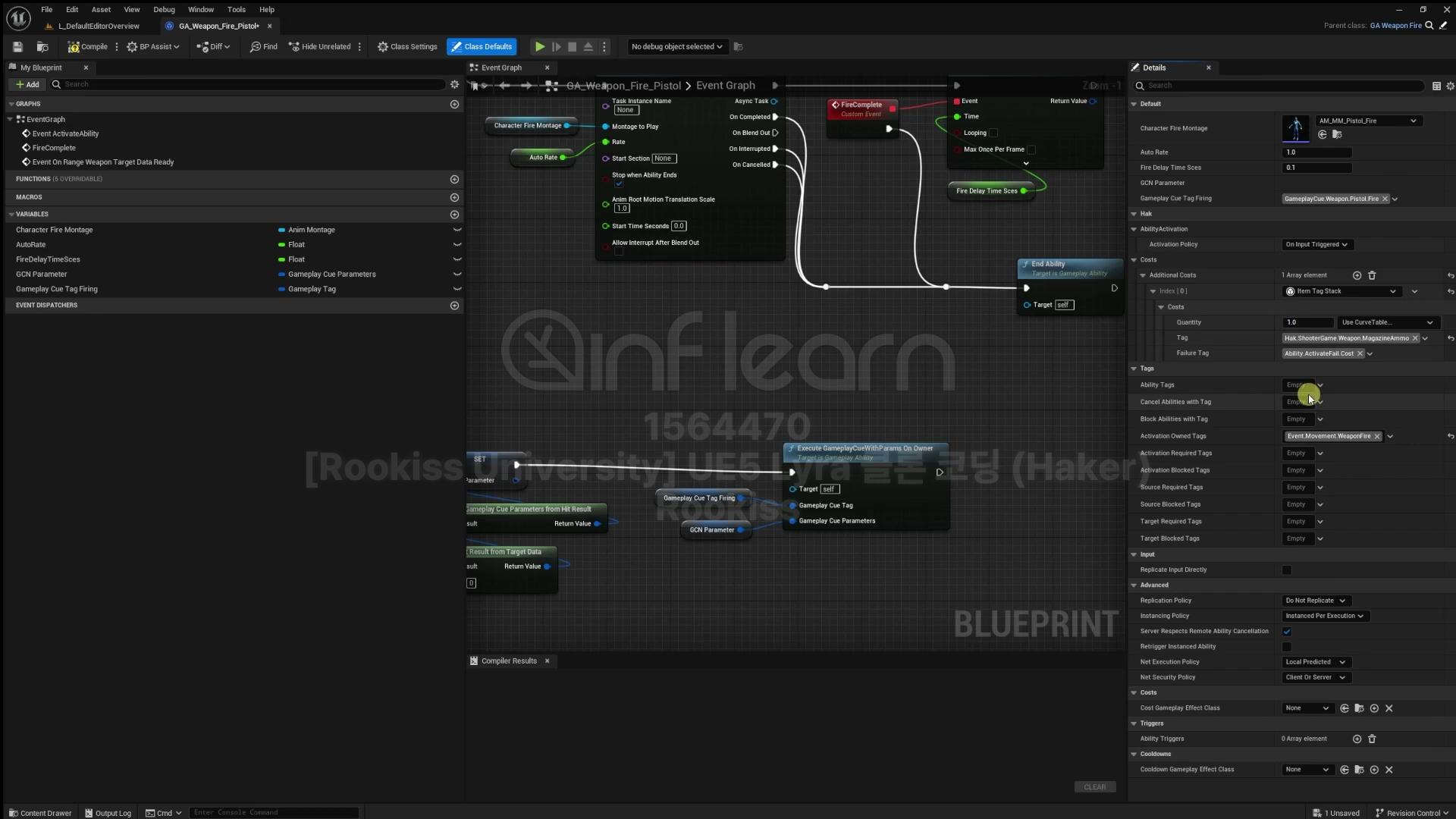Switch to the L_DefaultEditorOverview tab
Image resolution: width=1456 pixels, height=819 pixels.
[99, 26]
